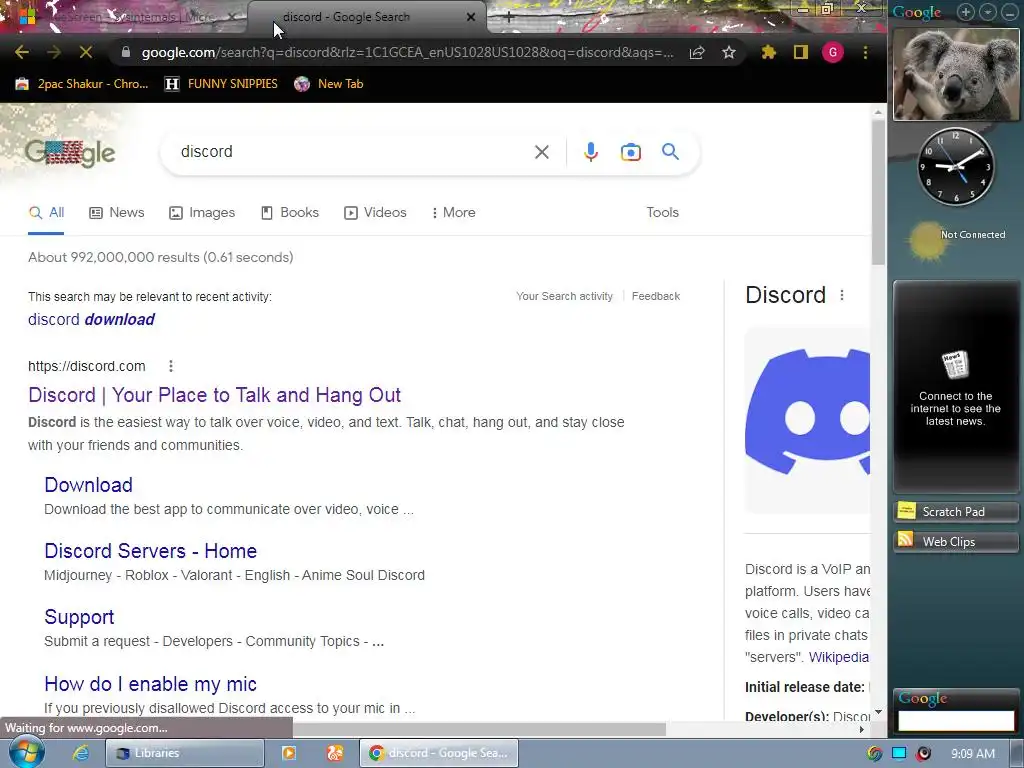Start voice search with microphone icon
Image resolution: width=1024 pixels, height=768 pixels.
pos(590,152)
